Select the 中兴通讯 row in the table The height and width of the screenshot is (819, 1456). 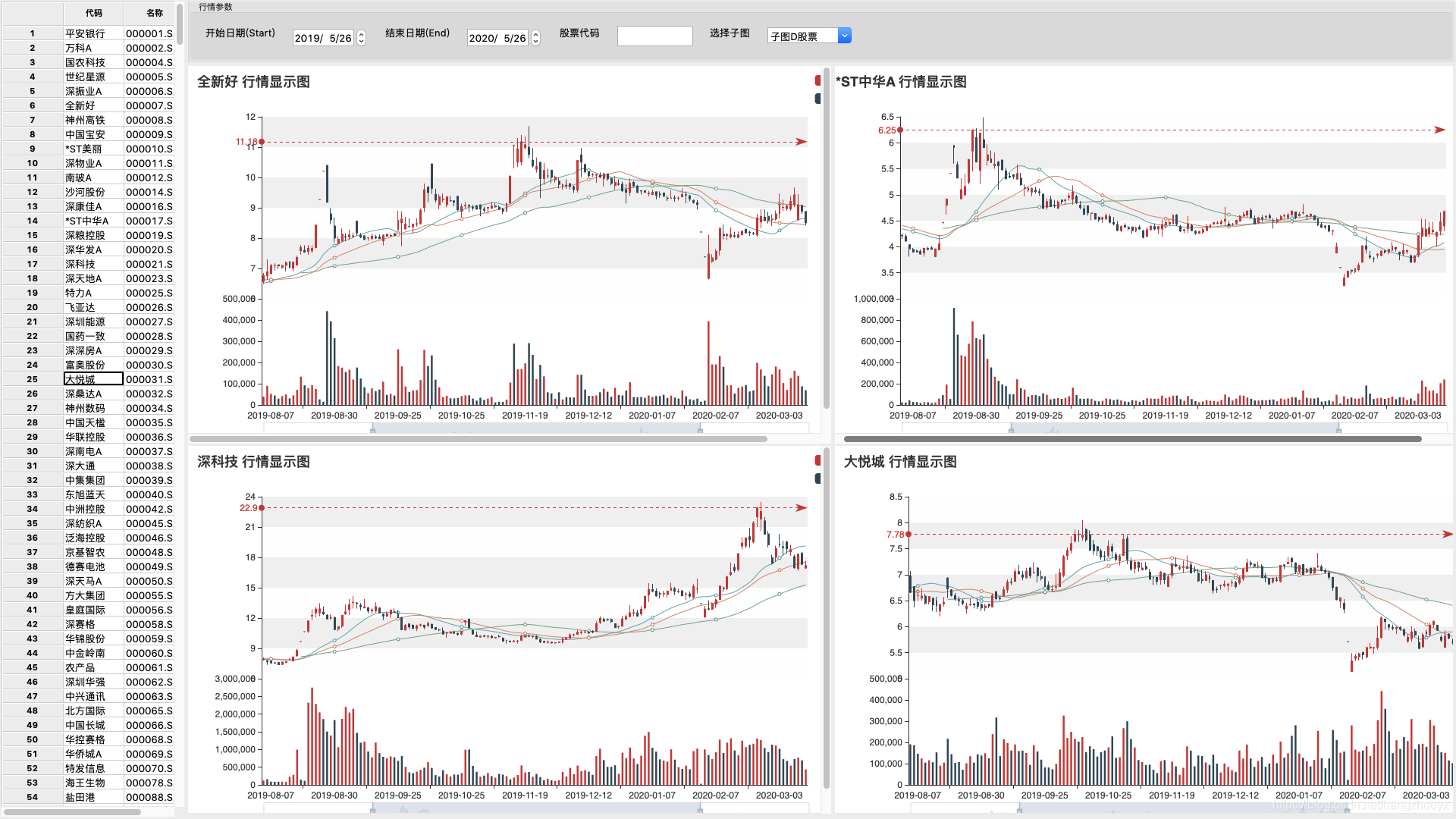[85, 696]
